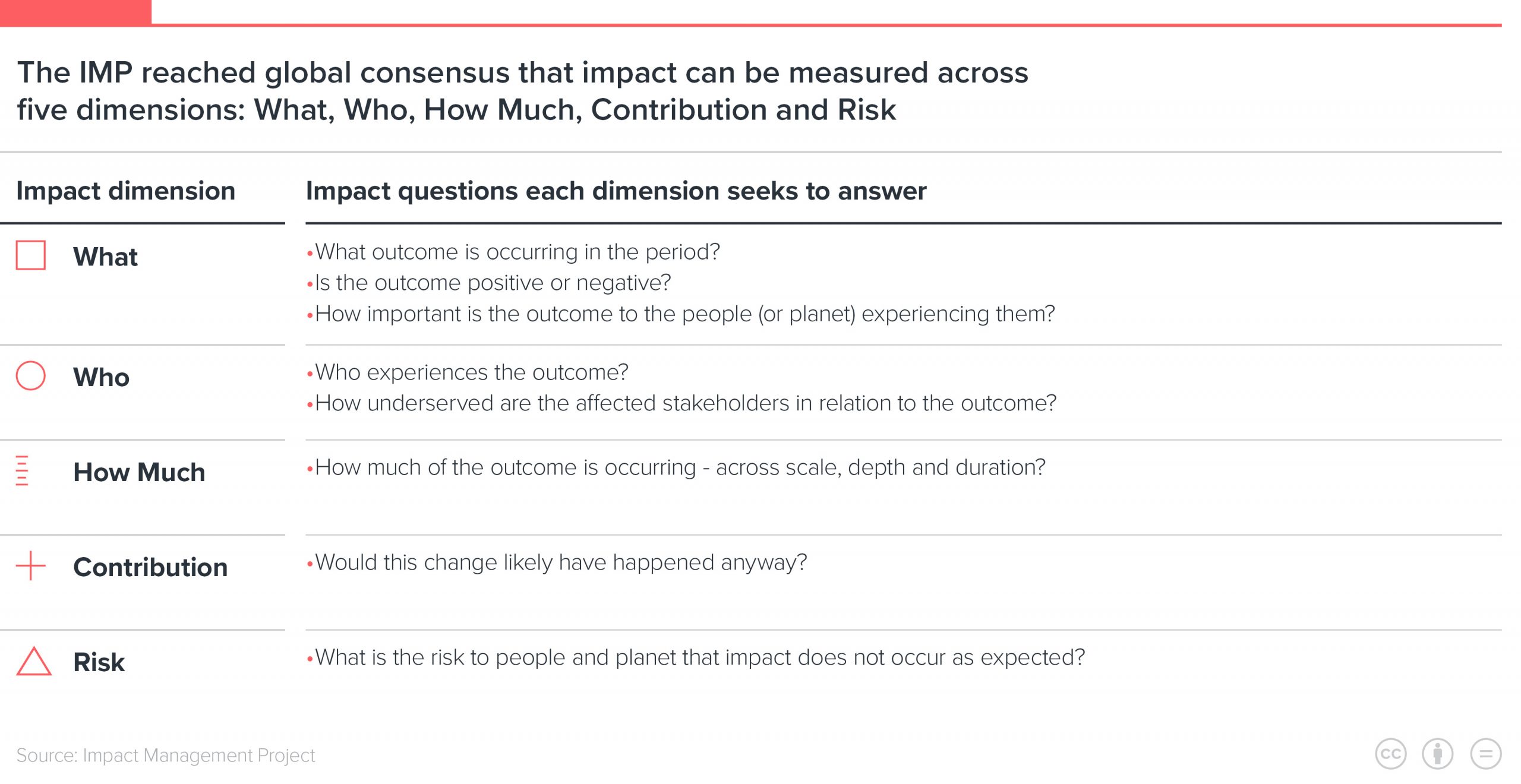Select the How Much dimension label

point(140,472)
